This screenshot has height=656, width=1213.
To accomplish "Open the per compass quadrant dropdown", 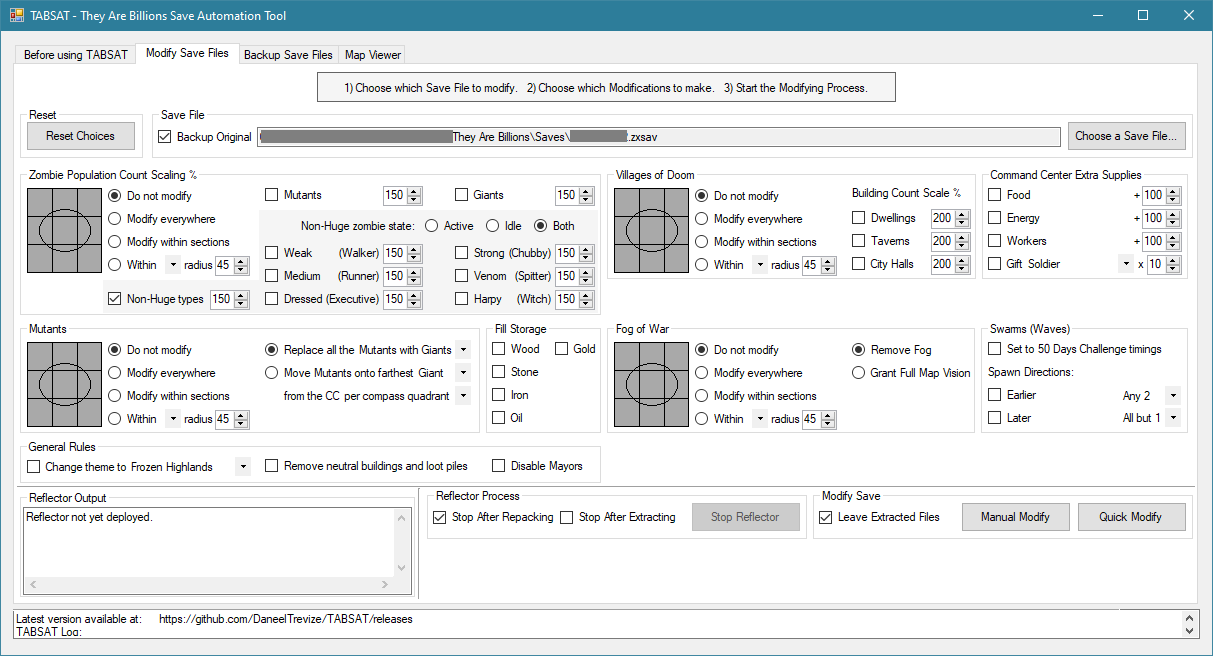I will (x=462, y=396).
